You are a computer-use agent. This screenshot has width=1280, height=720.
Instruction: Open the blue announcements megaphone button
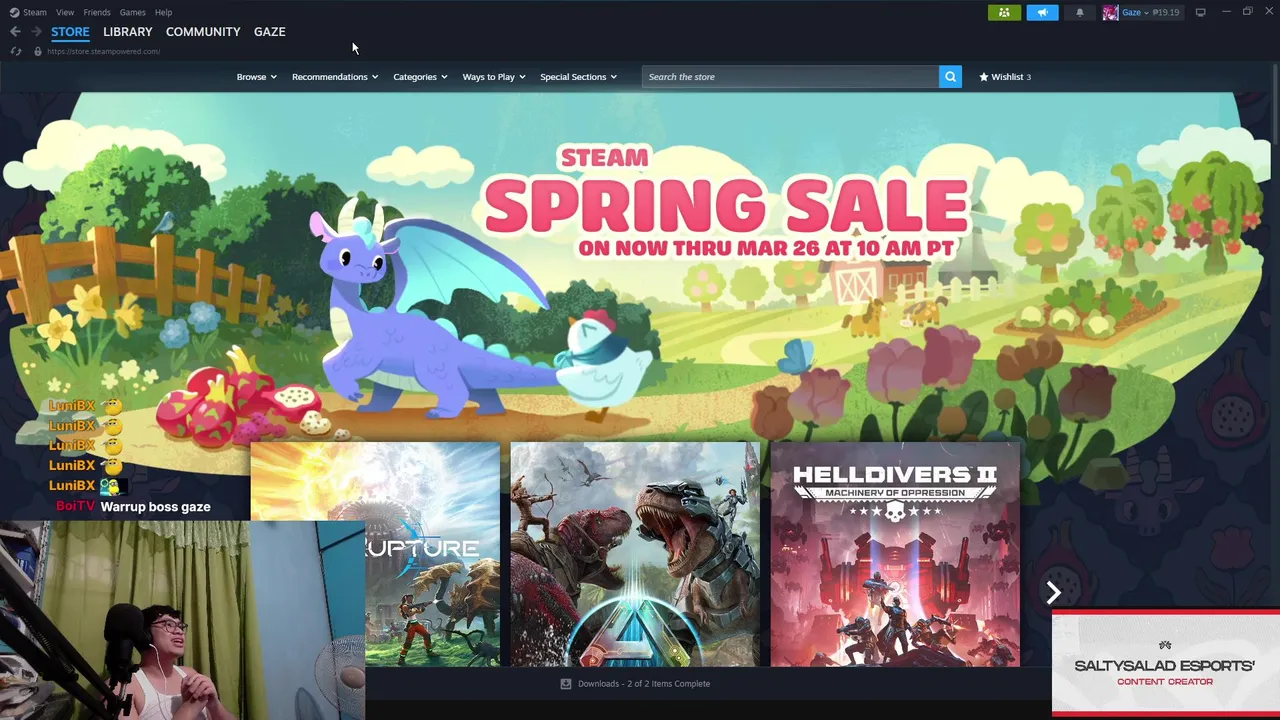point(1042,12)
